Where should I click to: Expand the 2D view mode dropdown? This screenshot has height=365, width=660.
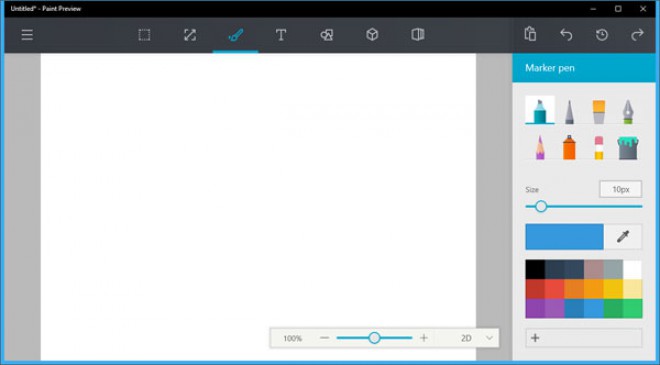tap(489, 338)
